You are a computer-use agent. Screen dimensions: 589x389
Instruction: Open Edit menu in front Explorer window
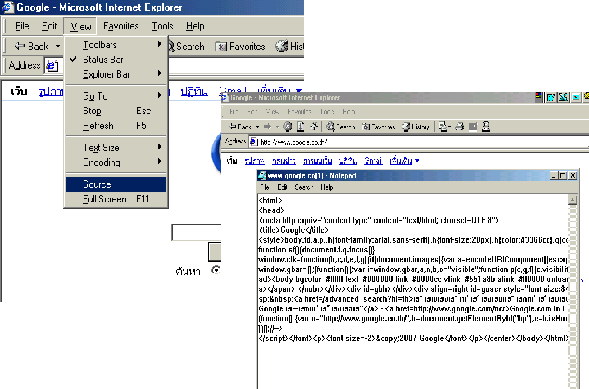coord(49,26)
